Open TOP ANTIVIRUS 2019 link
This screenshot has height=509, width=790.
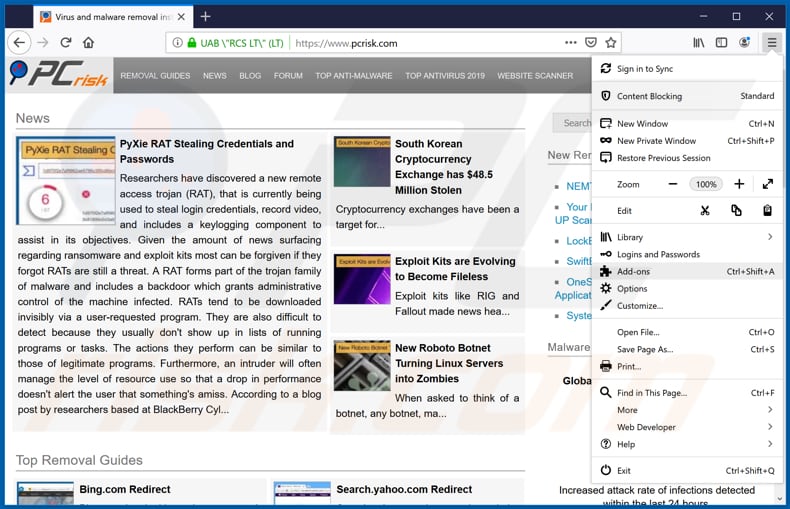[445, 76]
